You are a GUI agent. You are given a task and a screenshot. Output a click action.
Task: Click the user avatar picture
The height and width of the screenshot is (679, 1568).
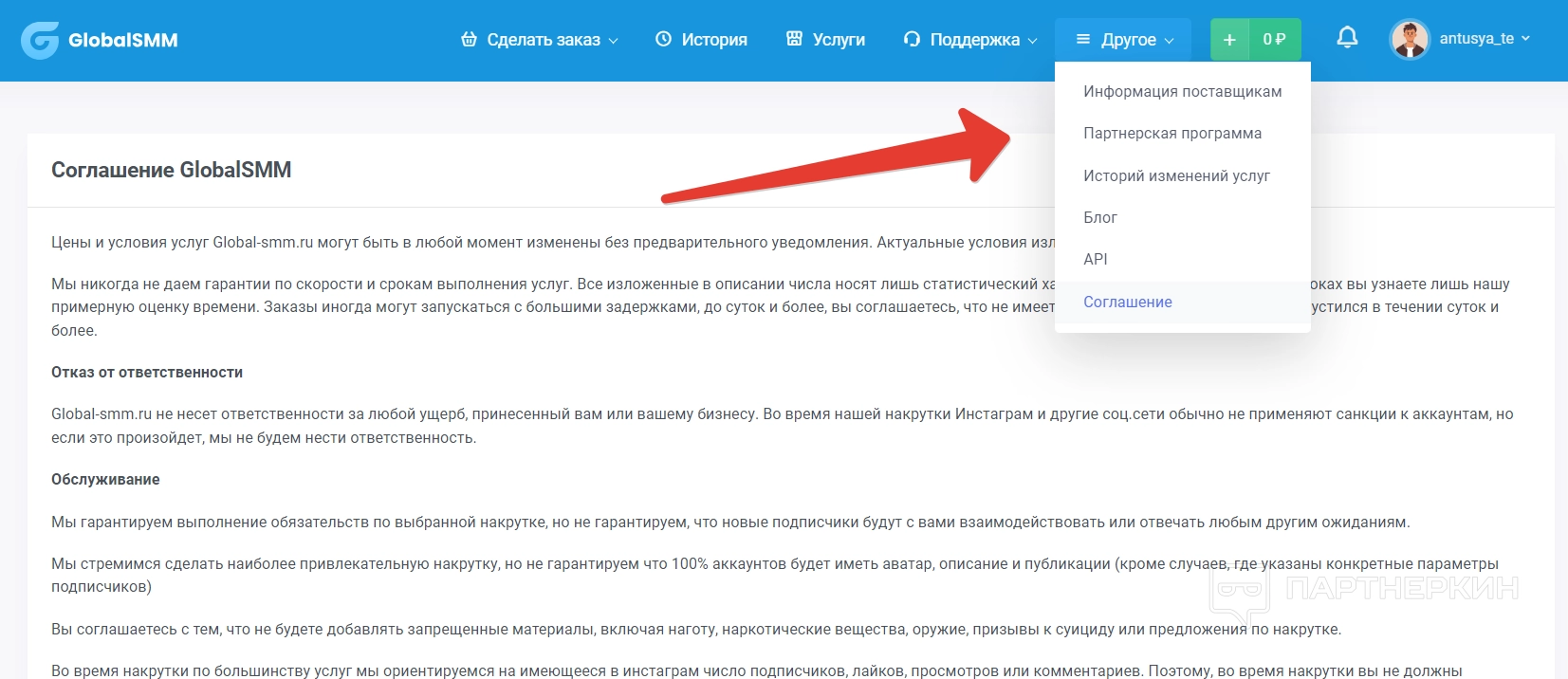pyautogui.click(x=1410, y=39)
